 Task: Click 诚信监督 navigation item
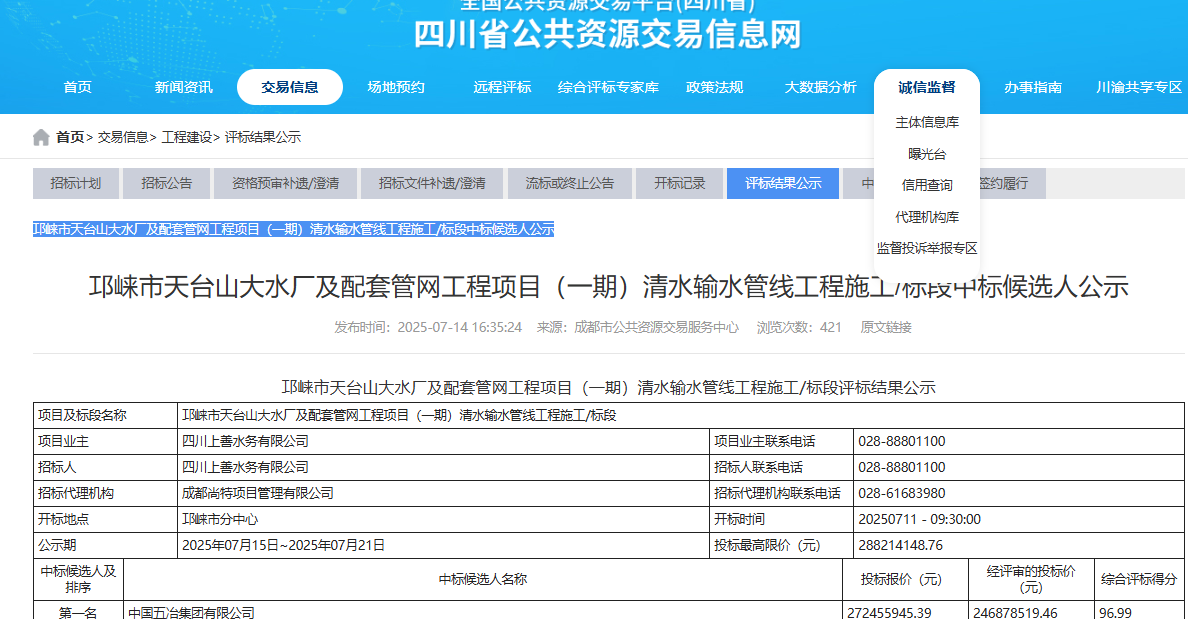927,87
